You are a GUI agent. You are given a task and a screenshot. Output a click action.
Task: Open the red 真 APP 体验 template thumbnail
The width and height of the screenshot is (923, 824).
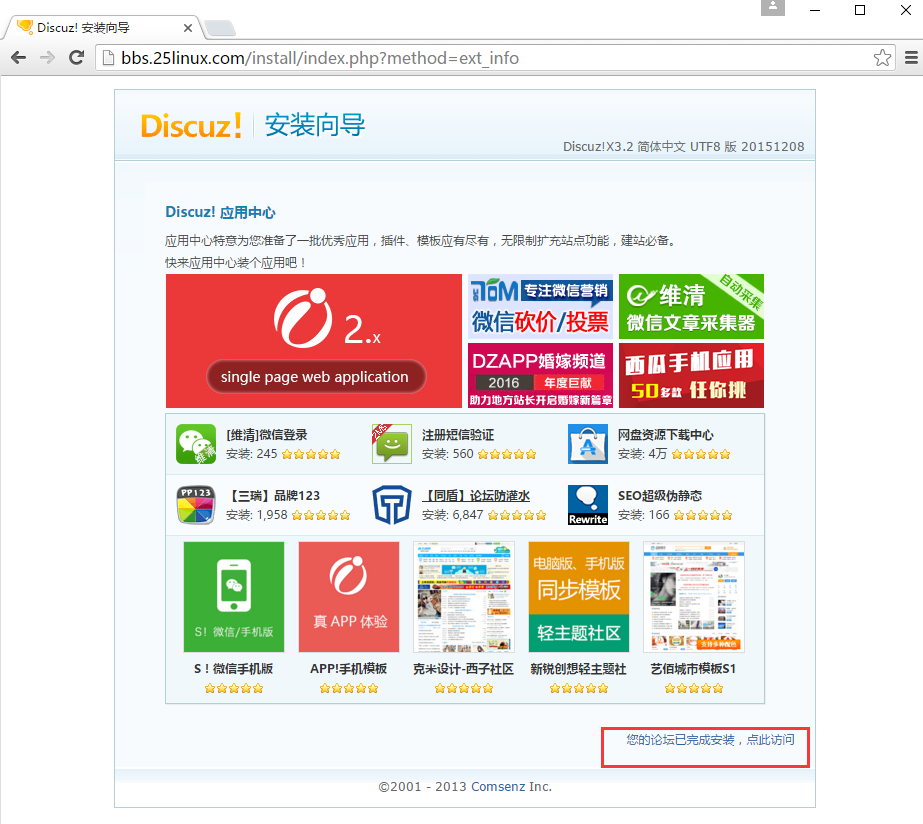tap(349, 597)
